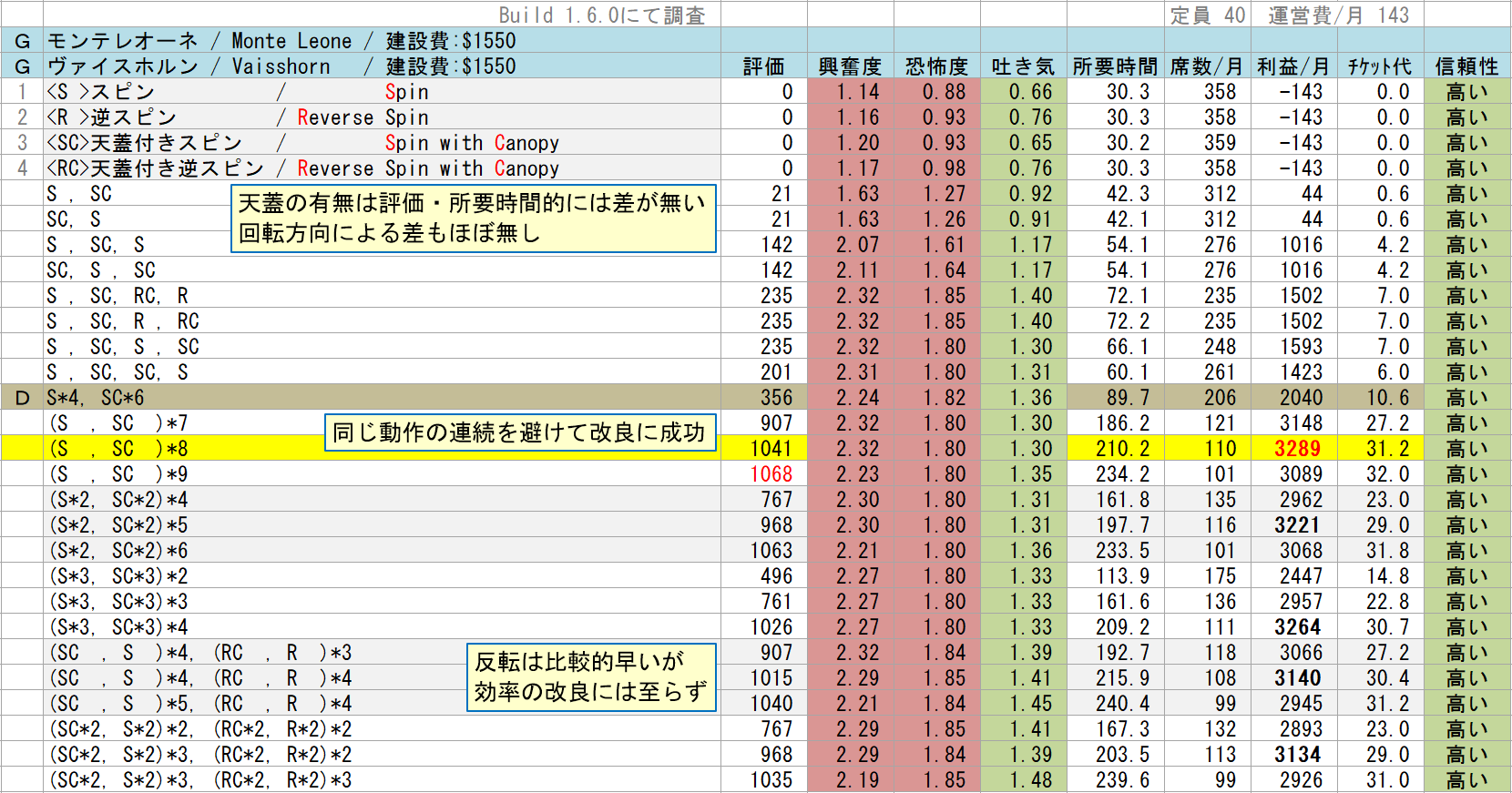Image resolution: width=1512 pixels, height=793 pixels.
Task: Select the 所要時間 header cell
Action: coord(1115,66)
